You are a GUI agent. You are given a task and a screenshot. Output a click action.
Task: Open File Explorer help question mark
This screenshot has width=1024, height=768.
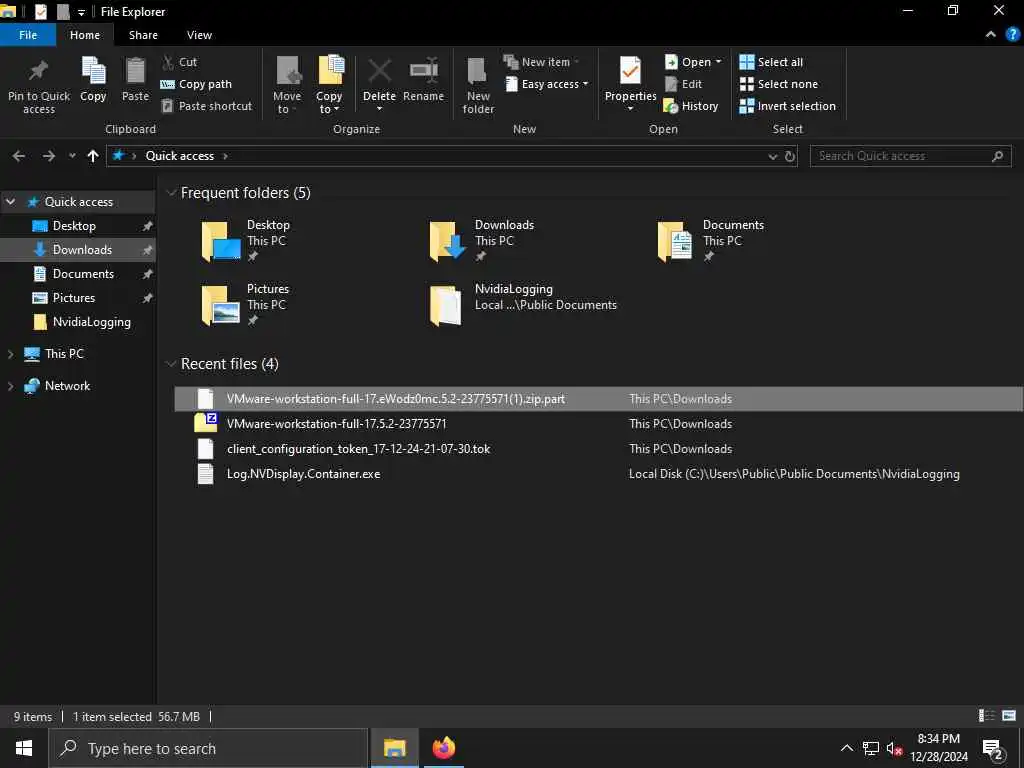pyautogui.click(x=1012, y=35)
